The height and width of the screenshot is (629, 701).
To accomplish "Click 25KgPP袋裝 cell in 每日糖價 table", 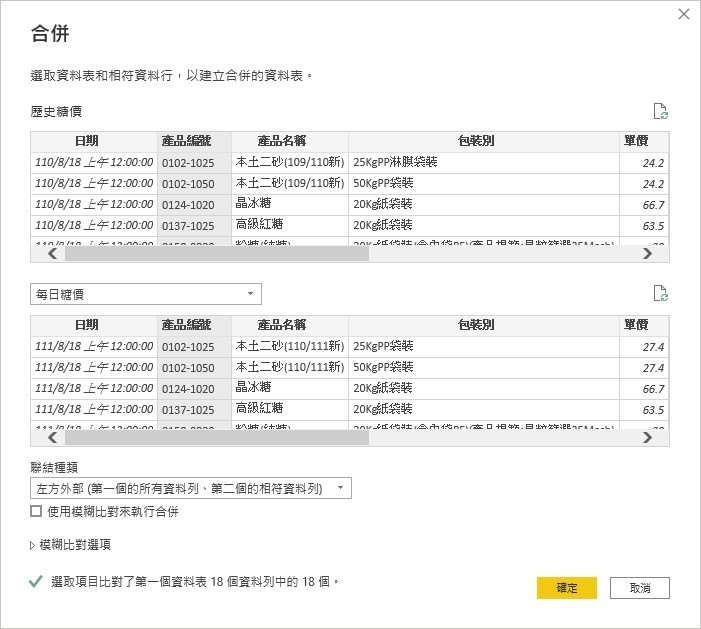I will coord(484,346).
